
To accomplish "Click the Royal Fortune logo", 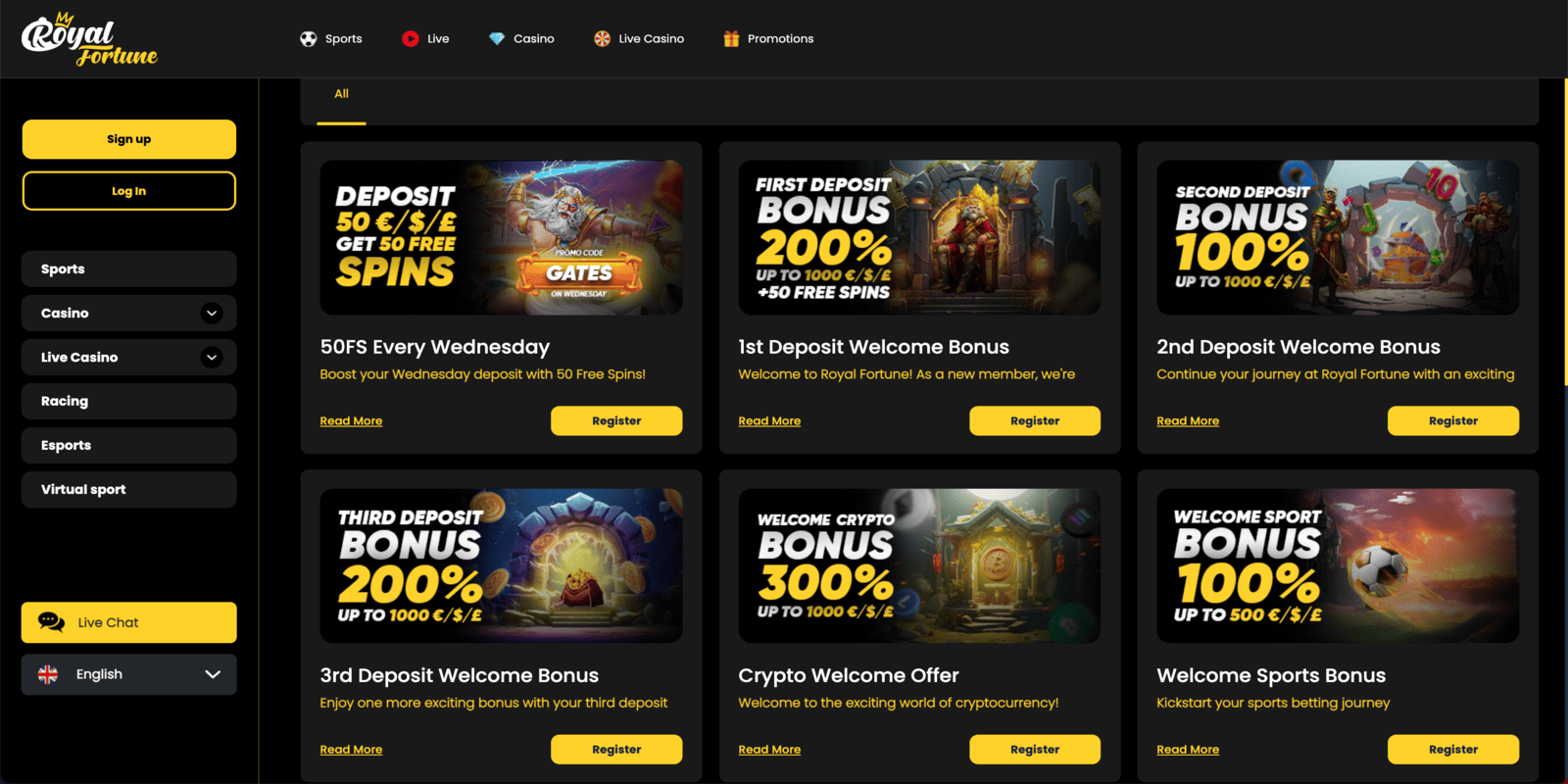I will pos(89,39).
